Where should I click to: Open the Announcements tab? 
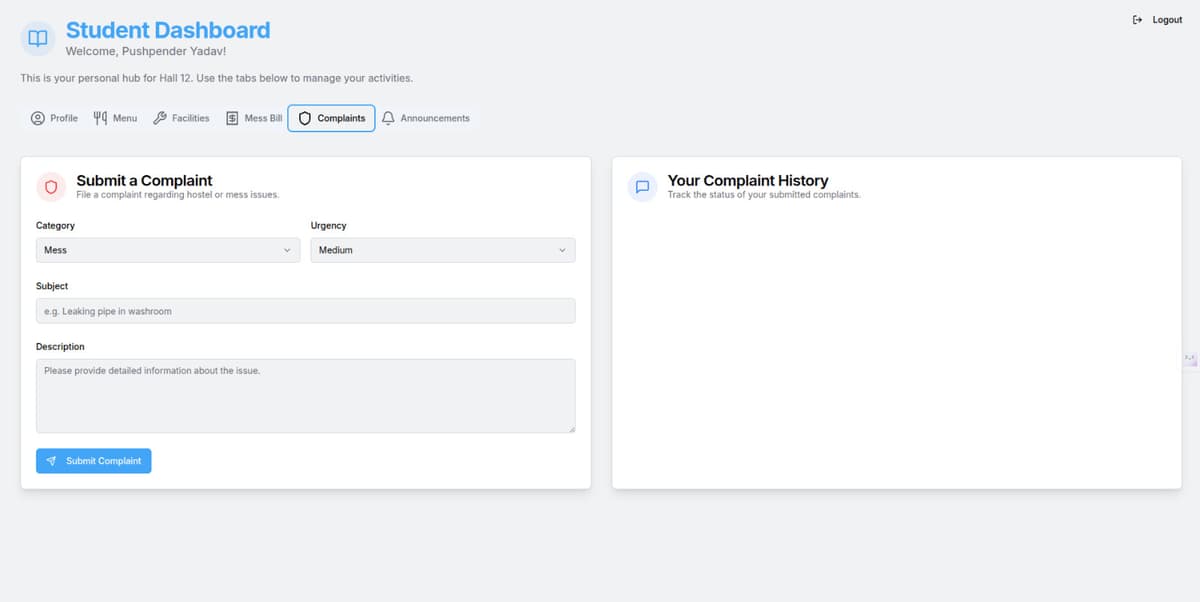[x=427, y=118]
